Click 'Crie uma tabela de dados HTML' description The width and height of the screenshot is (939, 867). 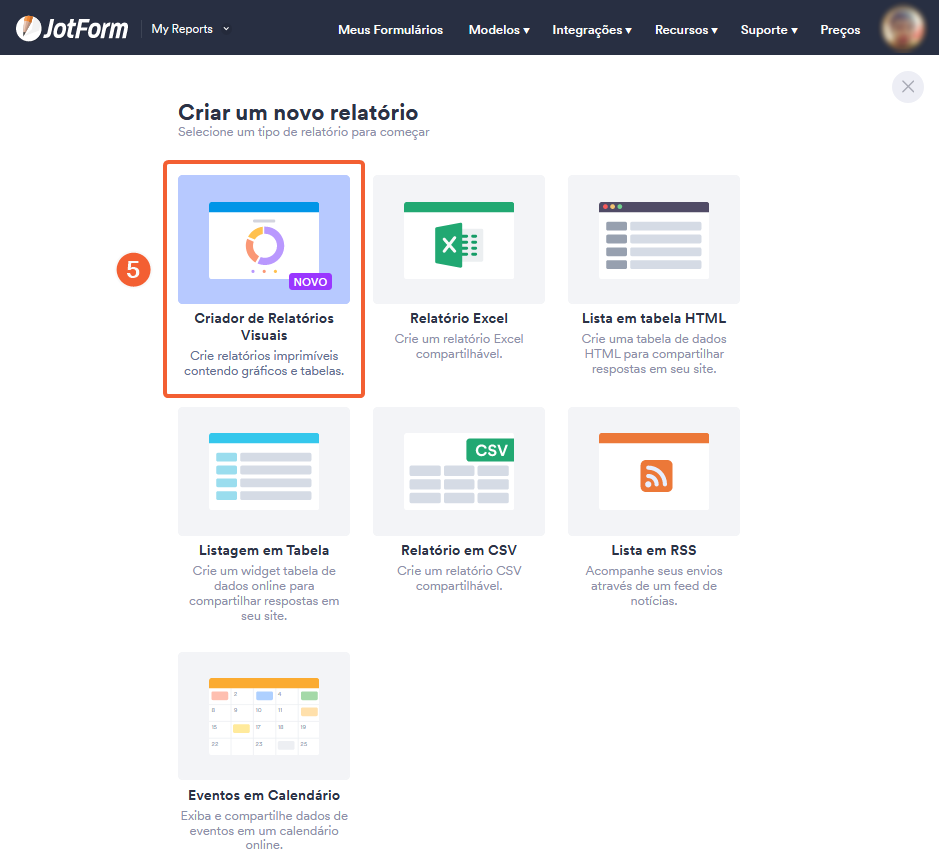654,354
